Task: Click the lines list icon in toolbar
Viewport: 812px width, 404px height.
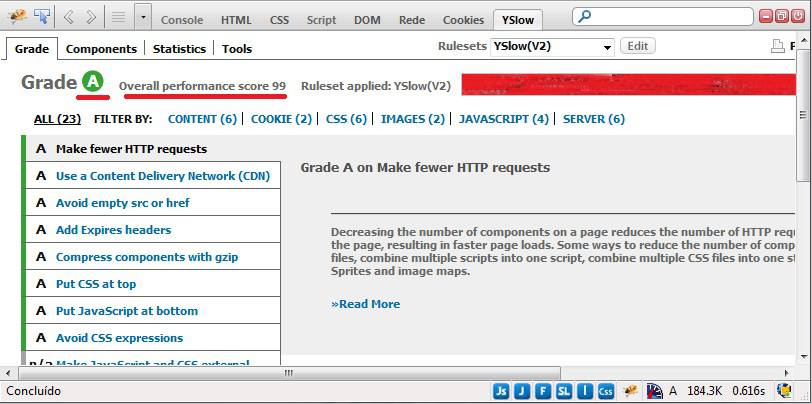Action: pyautogui.click(x=119, y=18)
